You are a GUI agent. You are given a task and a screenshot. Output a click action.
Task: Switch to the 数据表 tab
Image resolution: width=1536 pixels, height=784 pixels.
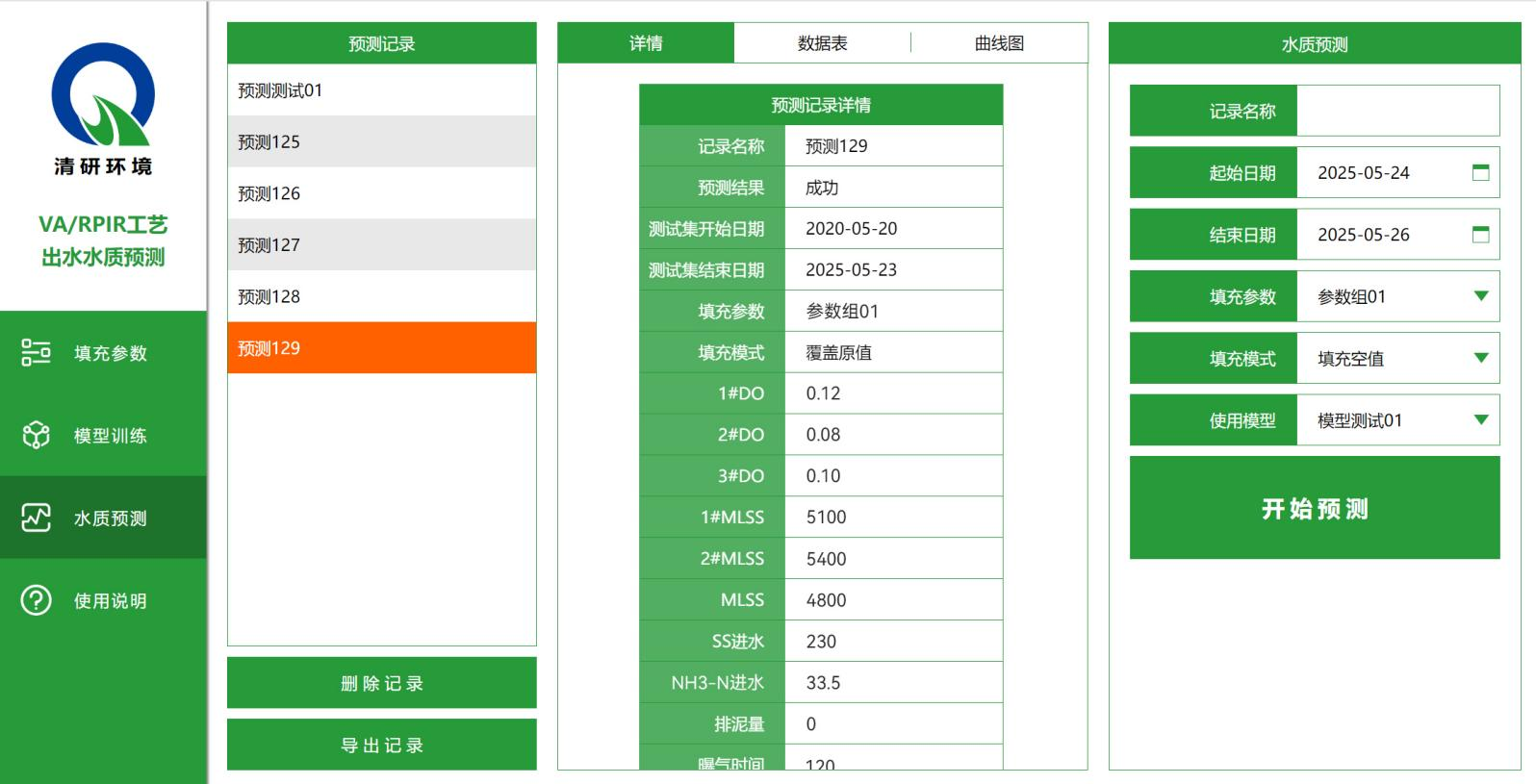[x=822, y=43]
